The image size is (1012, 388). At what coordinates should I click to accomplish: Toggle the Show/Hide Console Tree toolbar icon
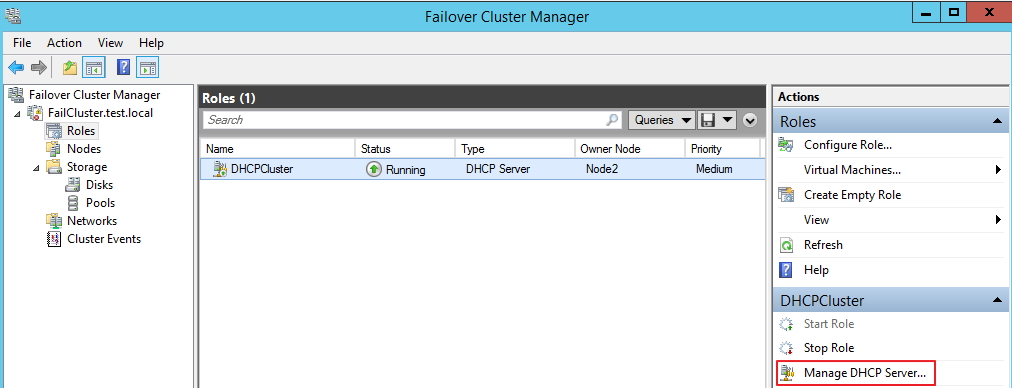click(94, 67)
